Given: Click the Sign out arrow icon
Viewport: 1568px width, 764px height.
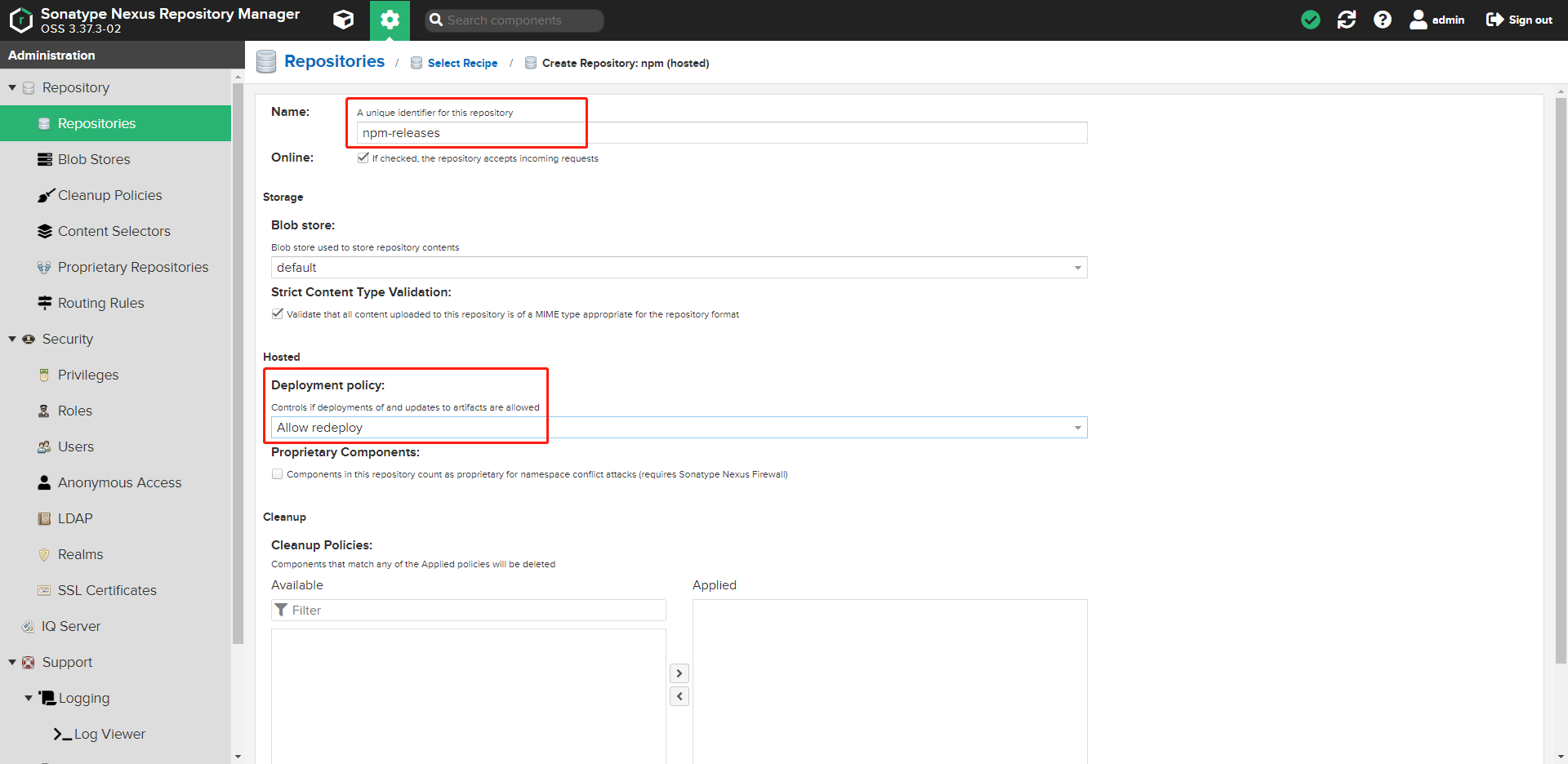Looking at the screenshot, I should click(x=1494, y=20).
